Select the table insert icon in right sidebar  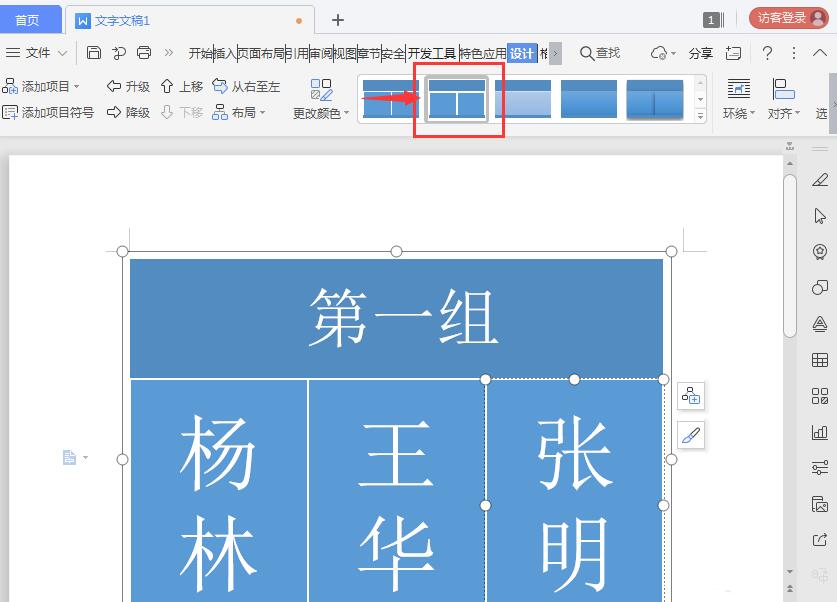point(822,360)
